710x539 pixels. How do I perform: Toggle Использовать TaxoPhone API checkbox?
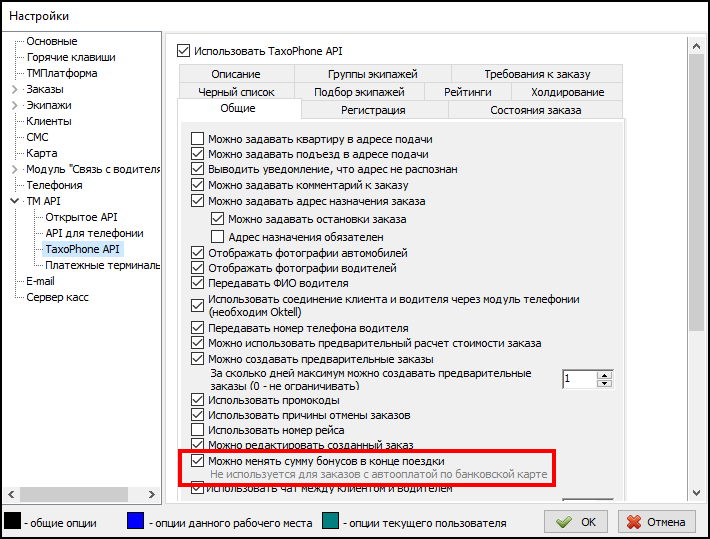pos(183,50)
